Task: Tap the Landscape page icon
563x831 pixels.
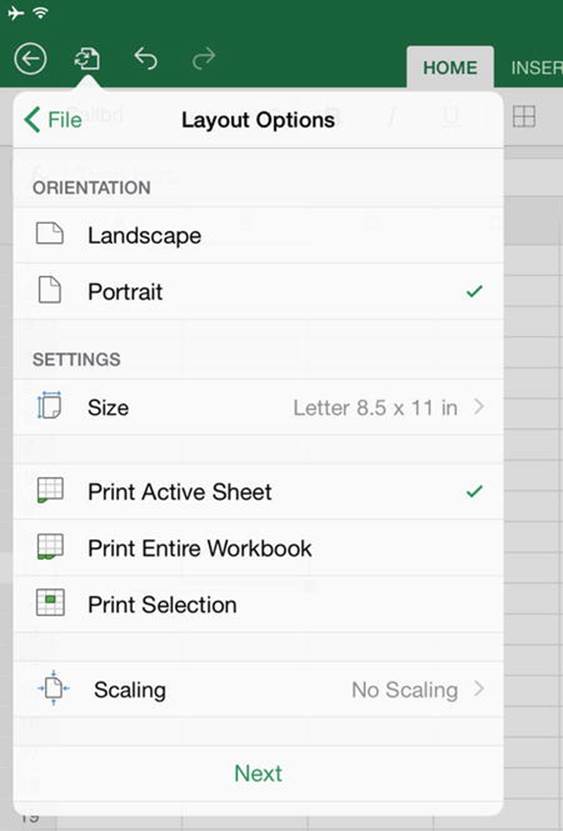Action: (50, 233)
